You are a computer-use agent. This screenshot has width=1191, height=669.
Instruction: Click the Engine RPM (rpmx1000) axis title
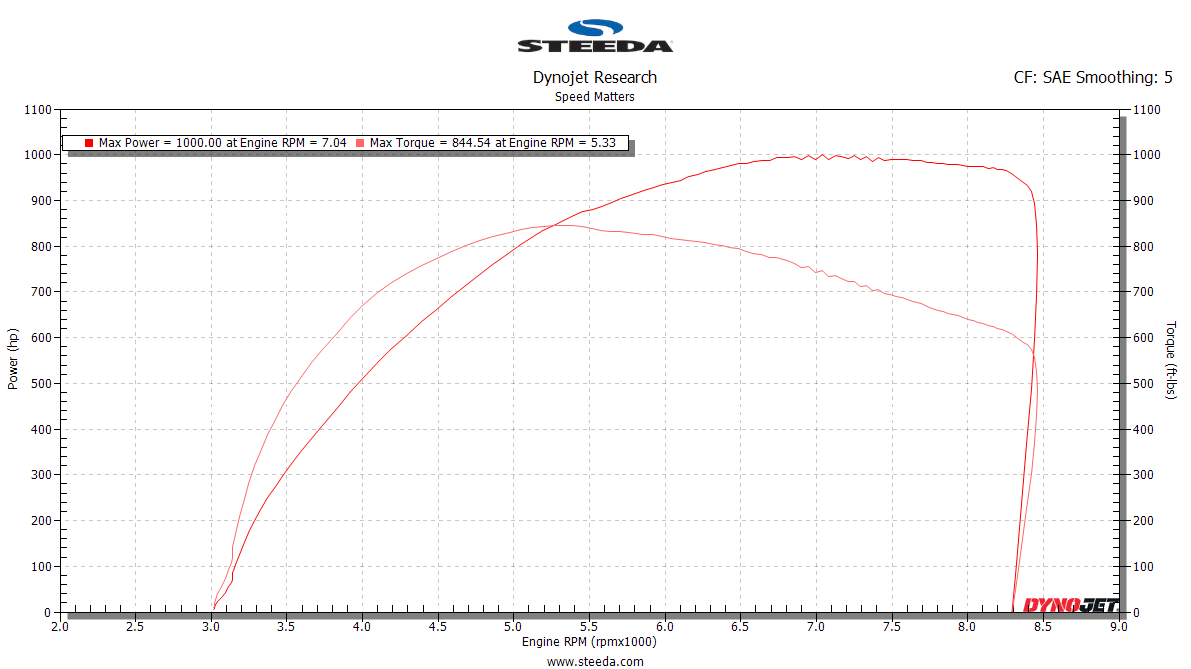tap(589, 642)
